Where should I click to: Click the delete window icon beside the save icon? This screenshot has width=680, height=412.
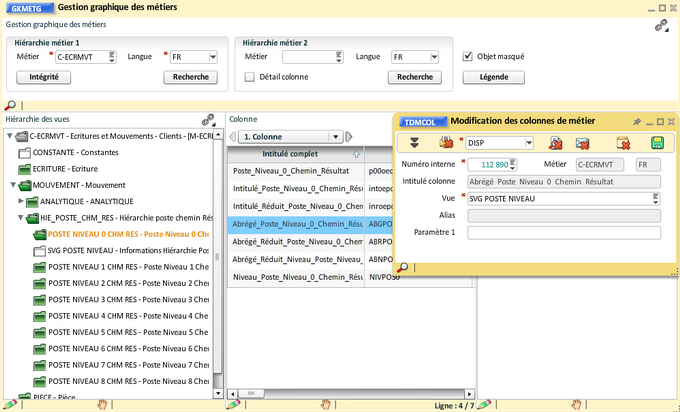(x=623, y=143)
